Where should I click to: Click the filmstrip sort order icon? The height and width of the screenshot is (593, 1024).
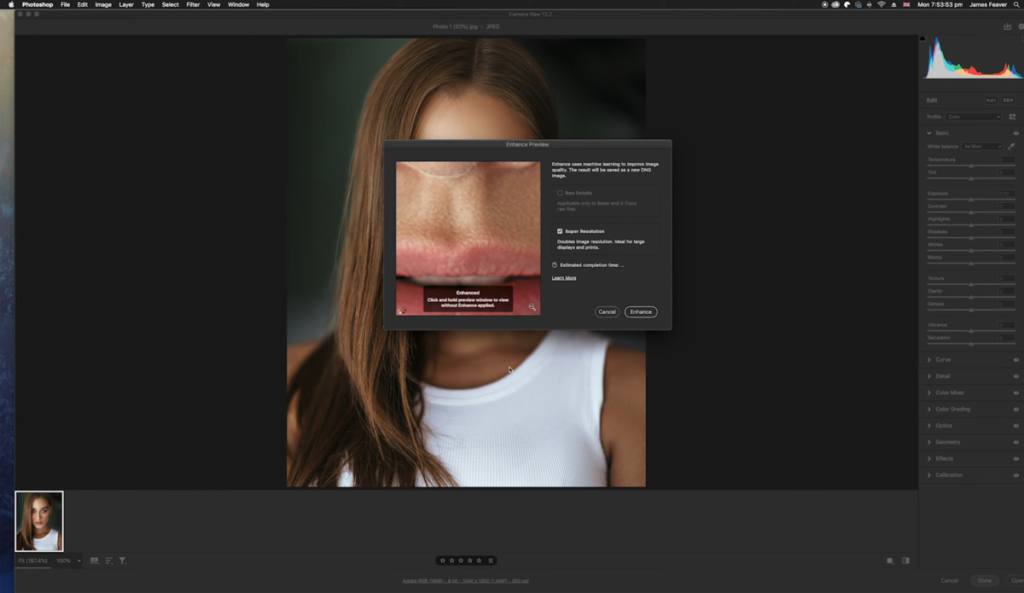click(x=109, y=561)
